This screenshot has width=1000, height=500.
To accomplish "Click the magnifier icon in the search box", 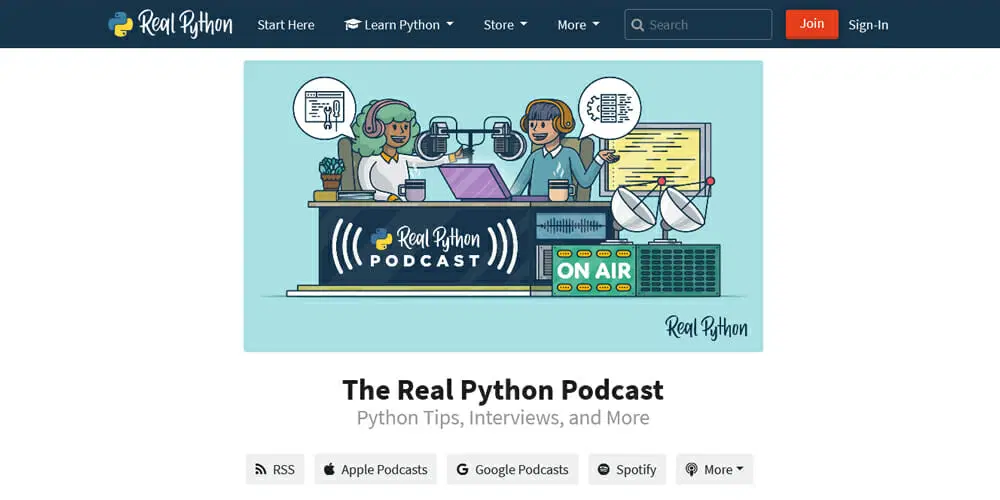I will (637, 25).
